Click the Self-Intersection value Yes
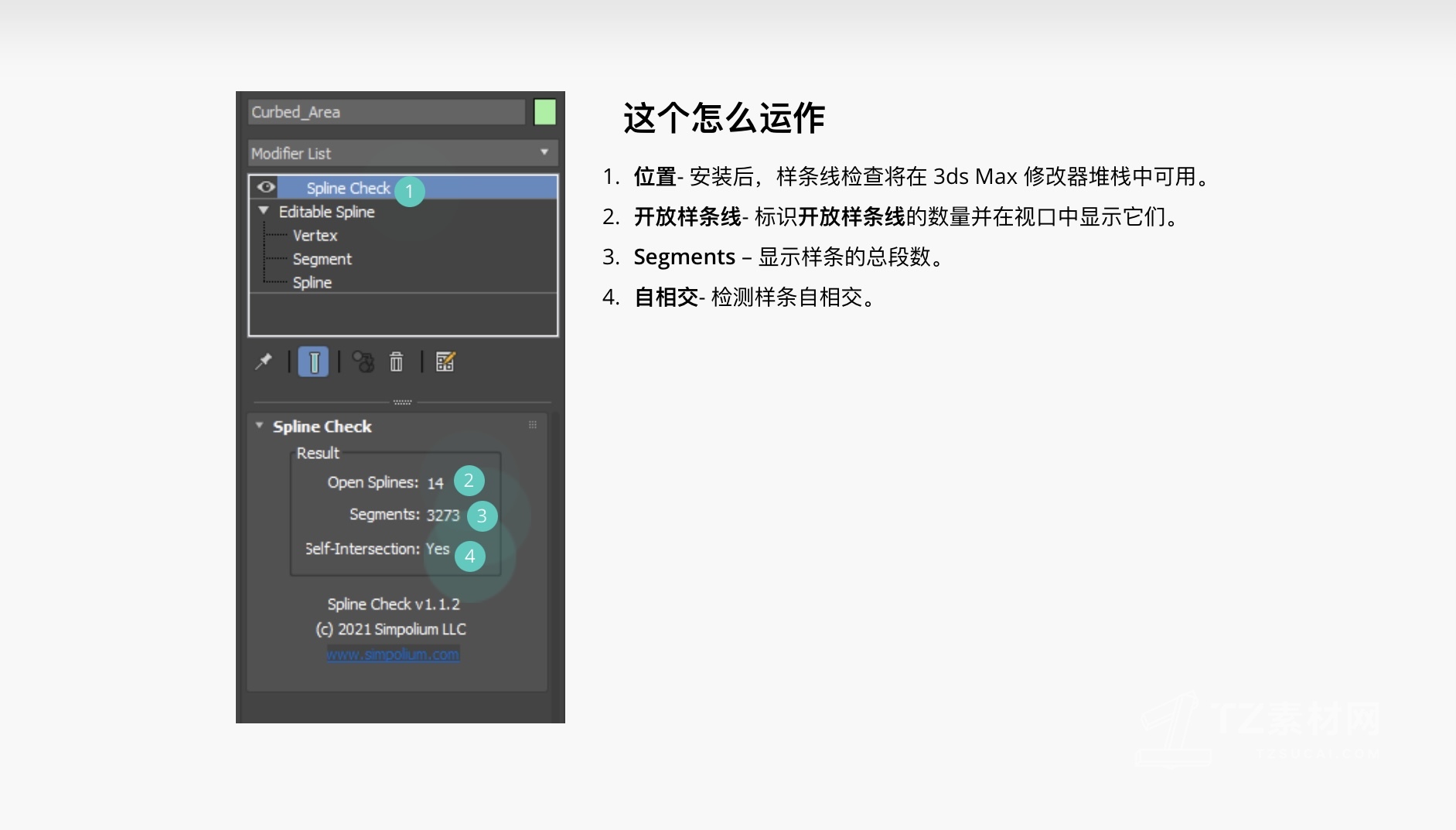Viewport: 1456px width, 830px height. 438,549
